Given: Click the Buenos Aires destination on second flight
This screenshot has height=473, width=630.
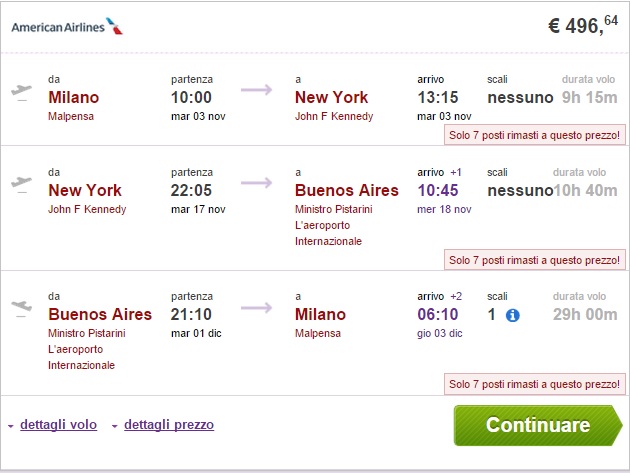Looking at the screenshot, I should click(346, 190).
